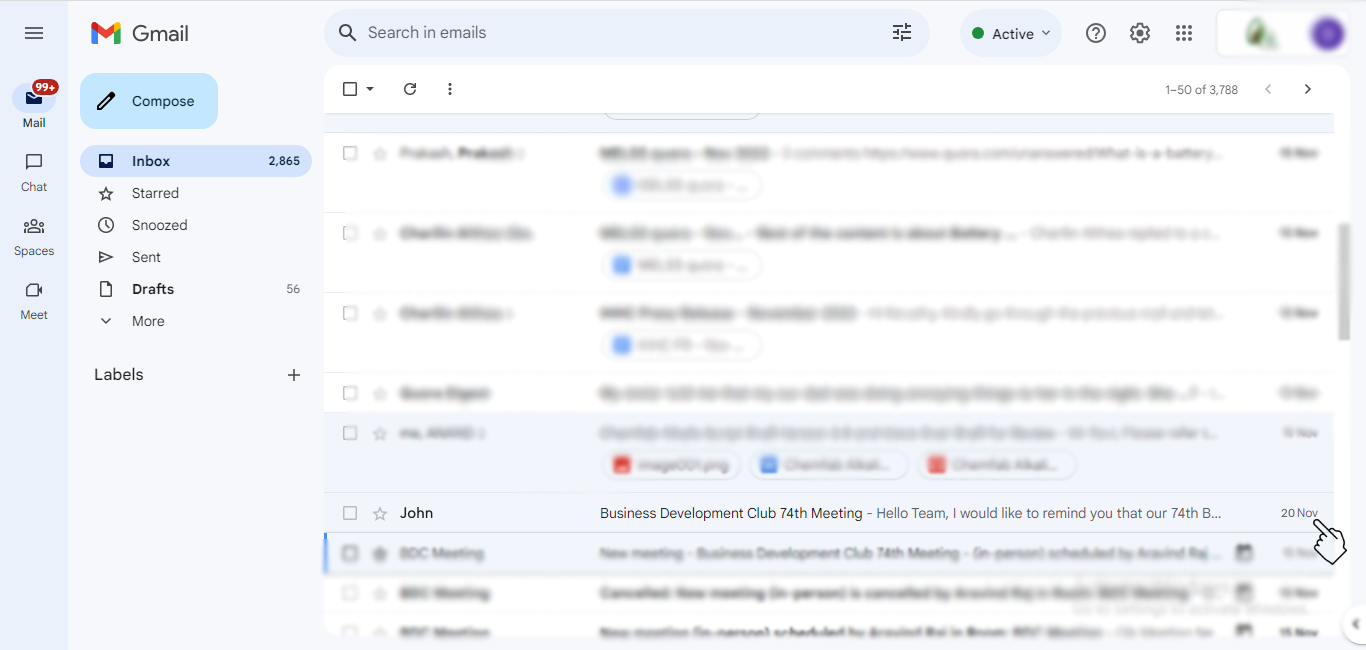Open the Starred folder
This screenshot has width=1366, height=650.
tap(155, 193)
